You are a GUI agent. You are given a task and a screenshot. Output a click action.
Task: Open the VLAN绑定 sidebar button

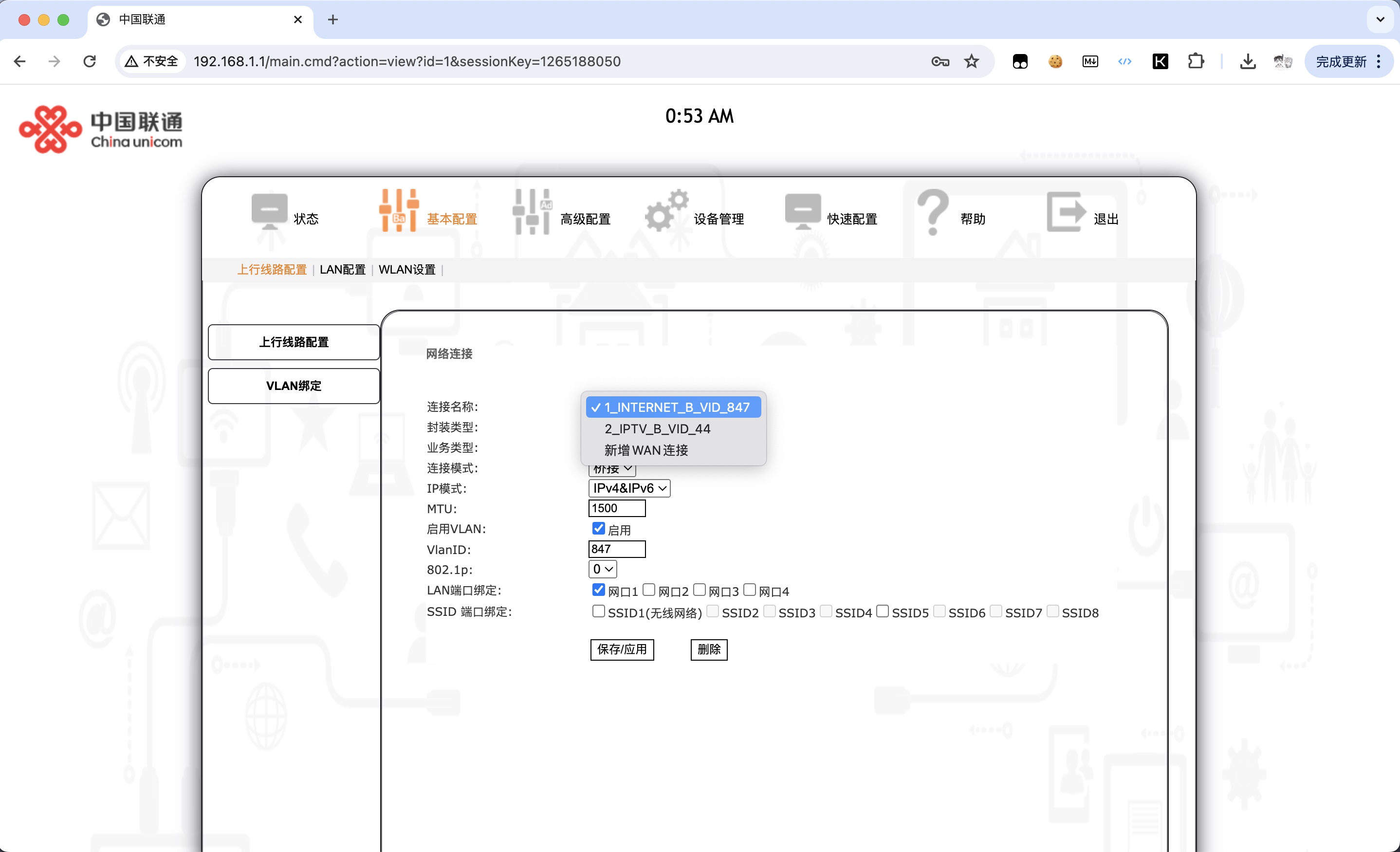point(294,386)
